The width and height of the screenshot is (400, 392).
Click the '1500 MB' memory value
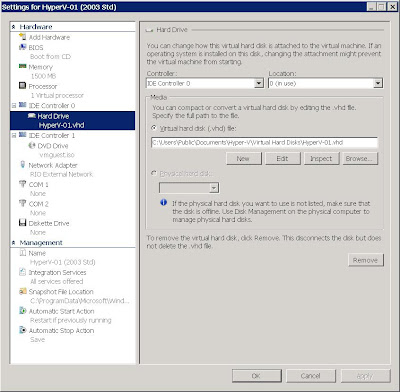click(x=43, y=76)
